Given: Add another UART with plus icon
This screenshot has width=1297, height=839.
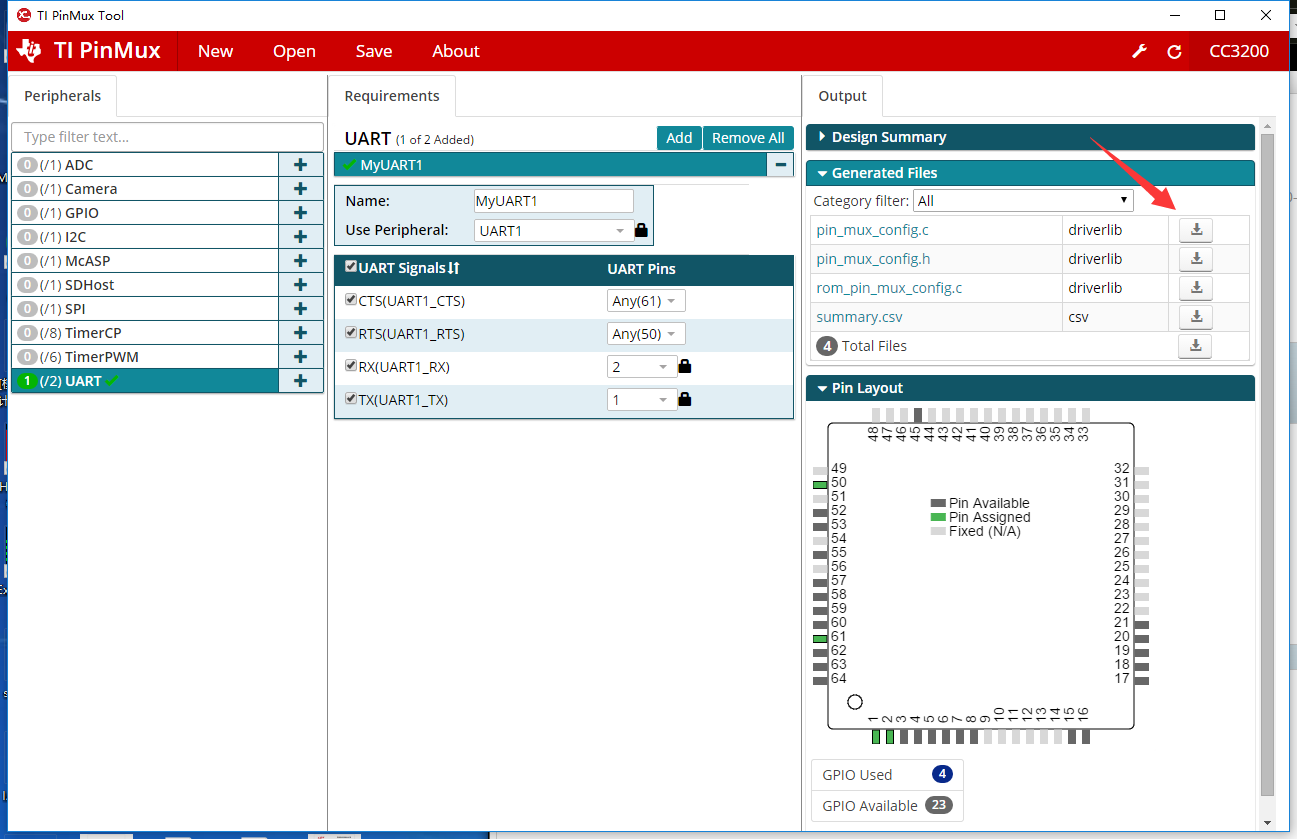Looking at the screenshot, I should [300, 381].
